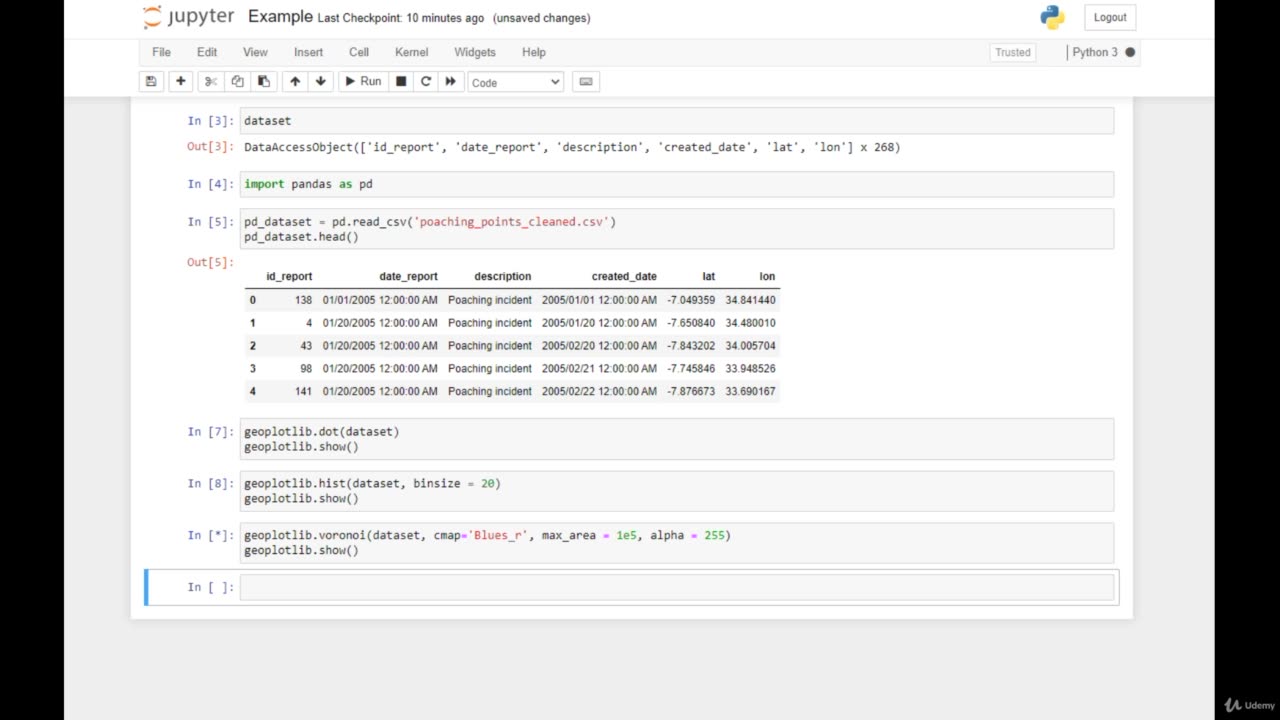
Task: Click id_report value 138
Action: (x=303, y=300)
